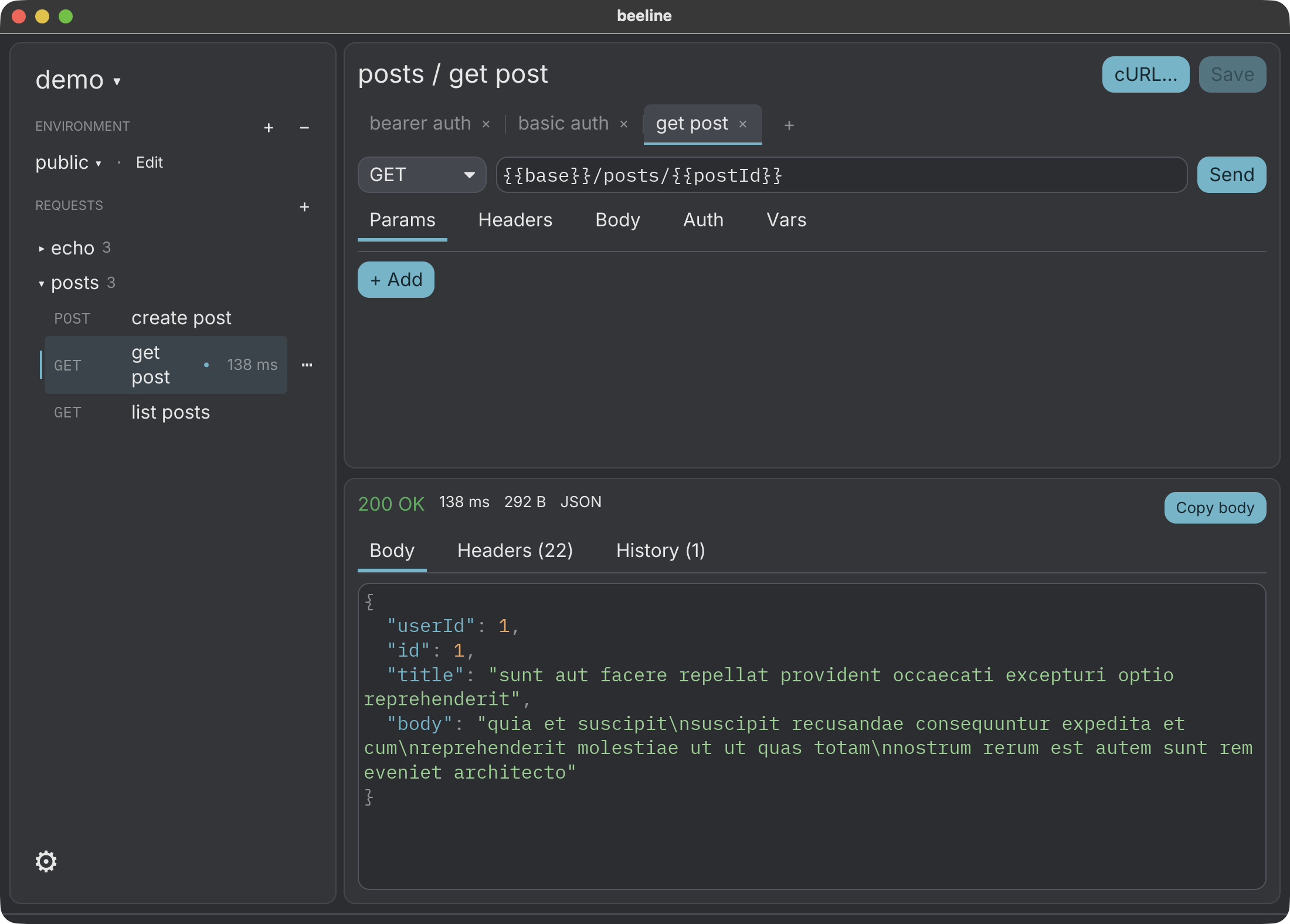Open the settings gear icon
This screenshot has height=924, width=1290.
[x=46, y=861]
